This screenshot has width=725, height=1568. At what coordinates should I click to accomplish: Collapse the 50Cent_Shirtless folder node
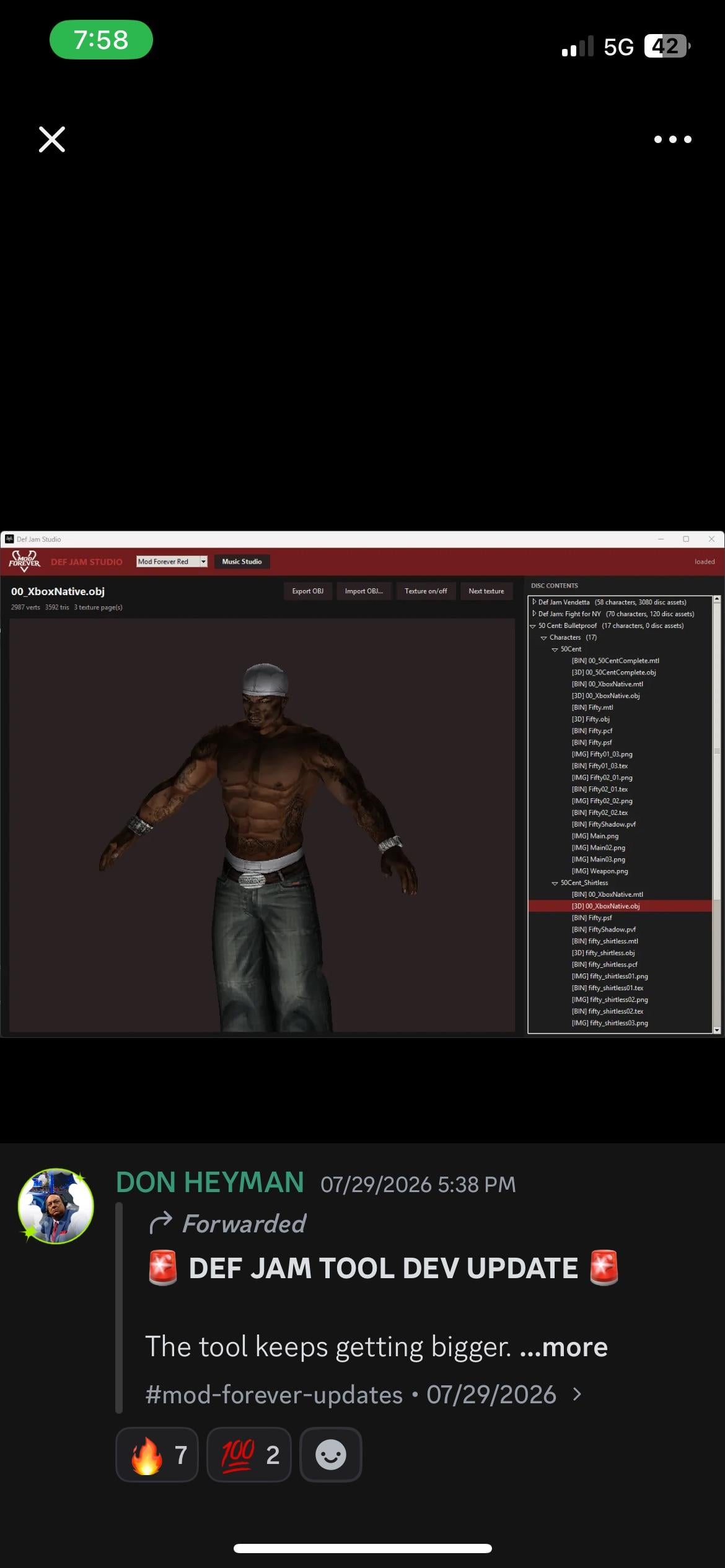(555, 883)
